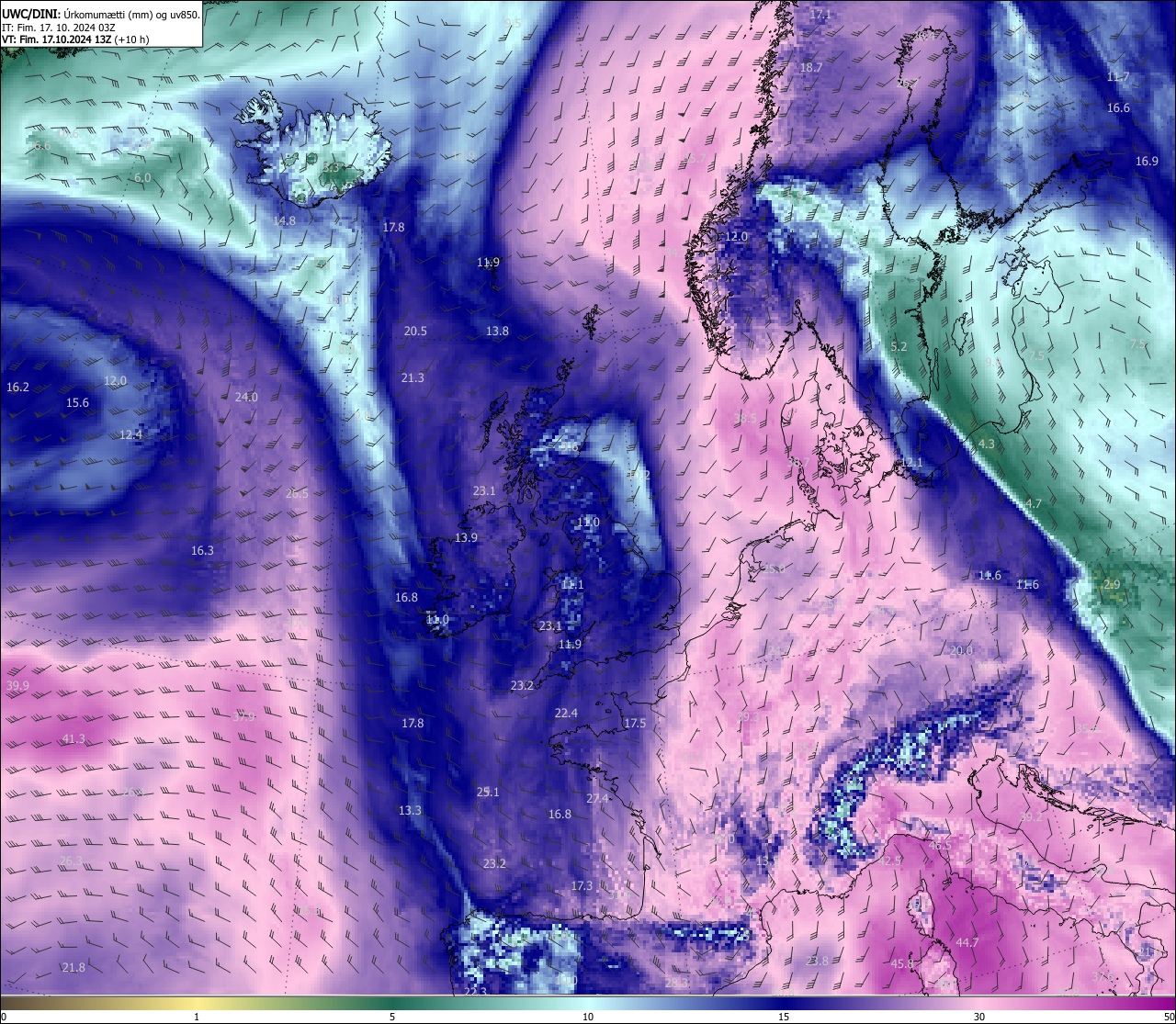The height and width of the screenshot is (1024, 1176).
Task: Click the 45.8 value in the Mediterranean
Action: pos(902,963)
